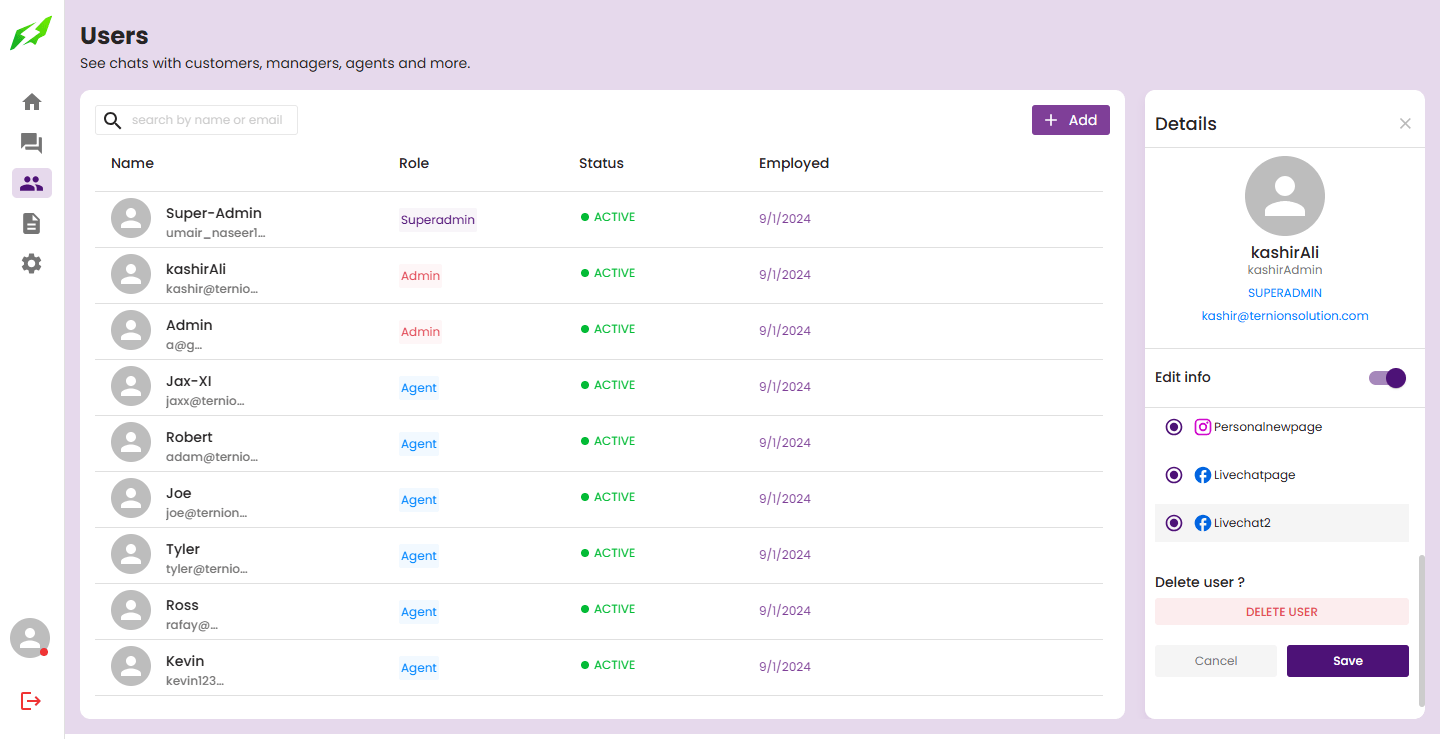Open the Documents icon in sidebar
1440x739 pixels.
pos(32,223)
